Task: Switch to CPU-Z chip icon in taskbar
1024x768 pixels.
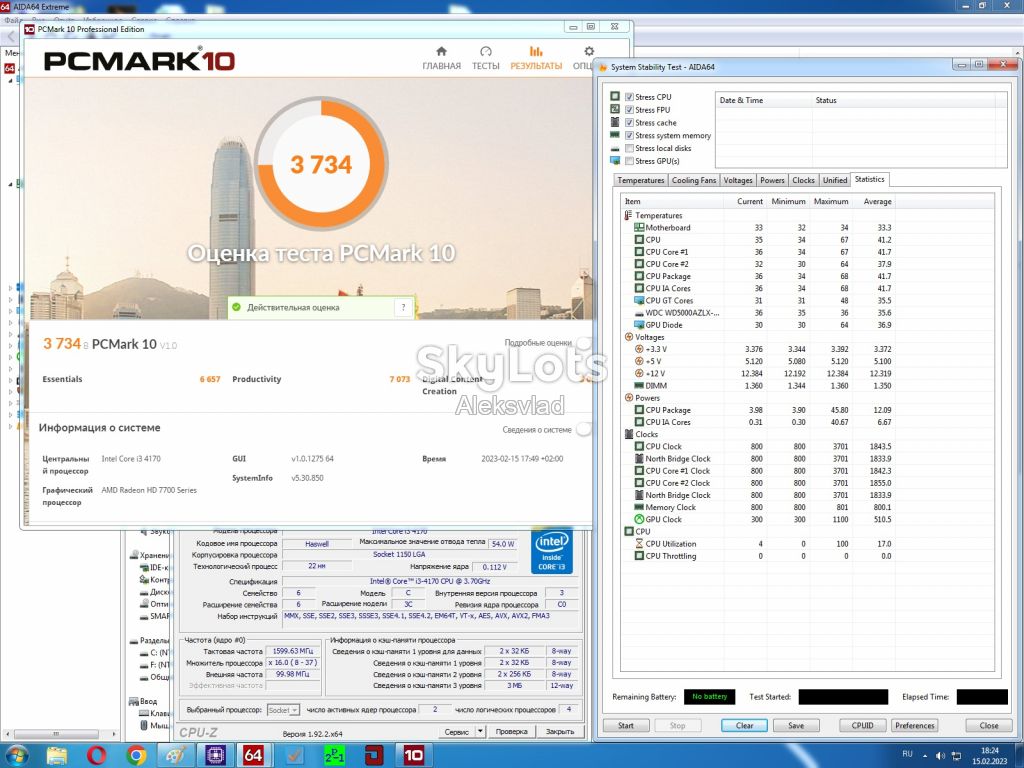Action: pos(215,756)
